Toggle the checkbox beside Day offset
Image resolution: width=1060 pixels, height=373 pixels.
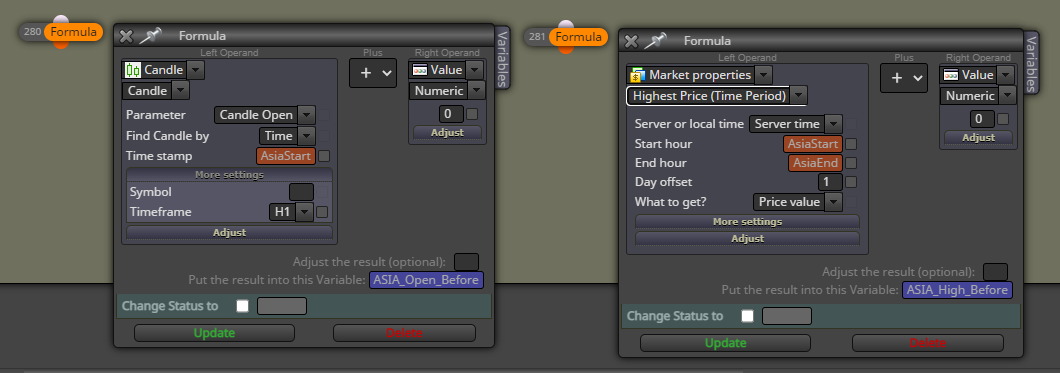[x=851, y=182]
